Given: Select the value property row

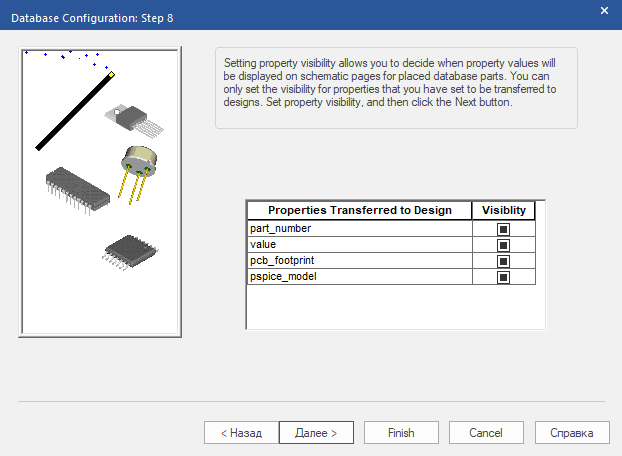Looking at the screenshot, I should (359, 245).
